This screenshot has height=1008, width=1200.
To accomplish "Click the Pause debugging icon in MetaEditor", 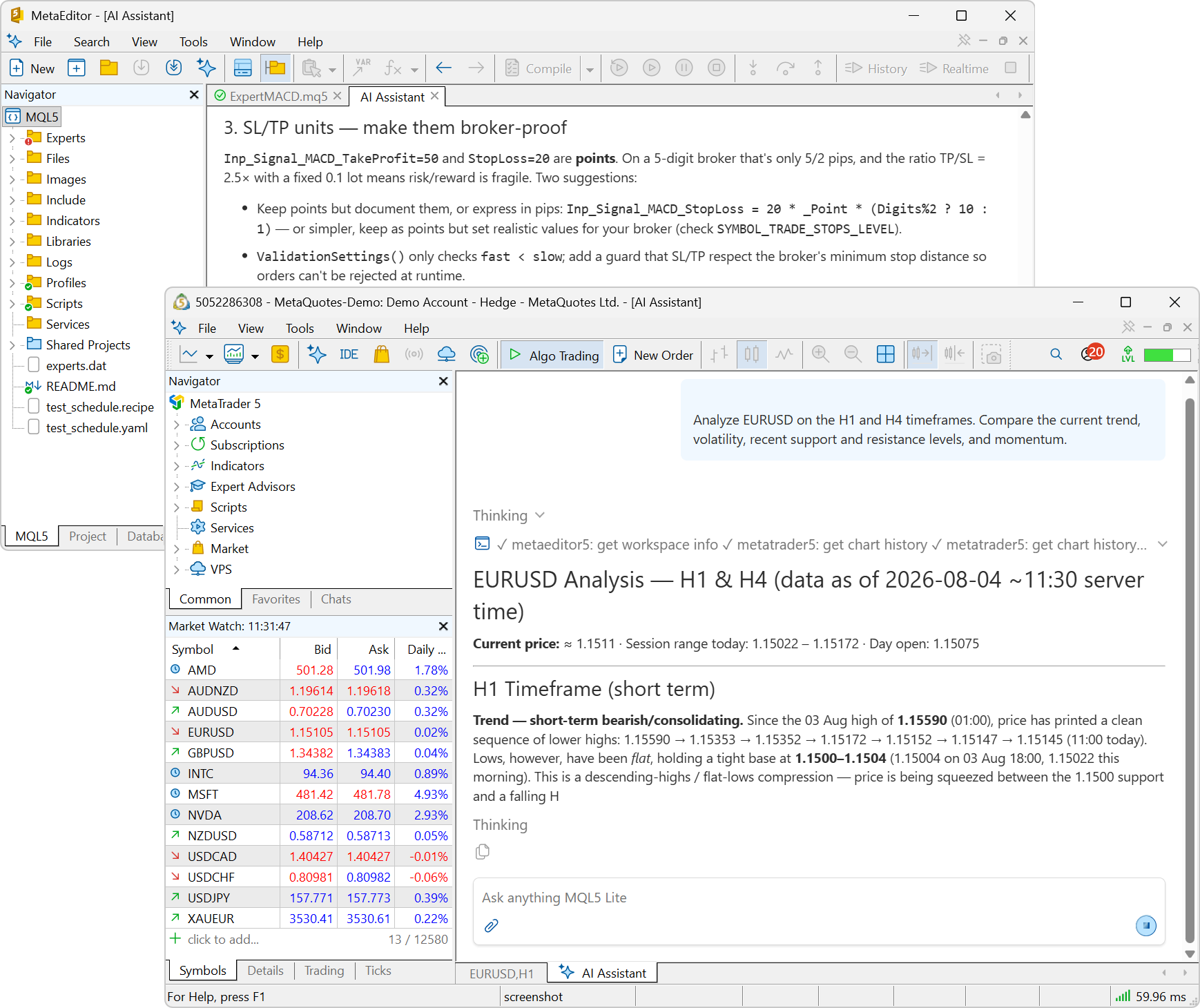I will 684,68.
